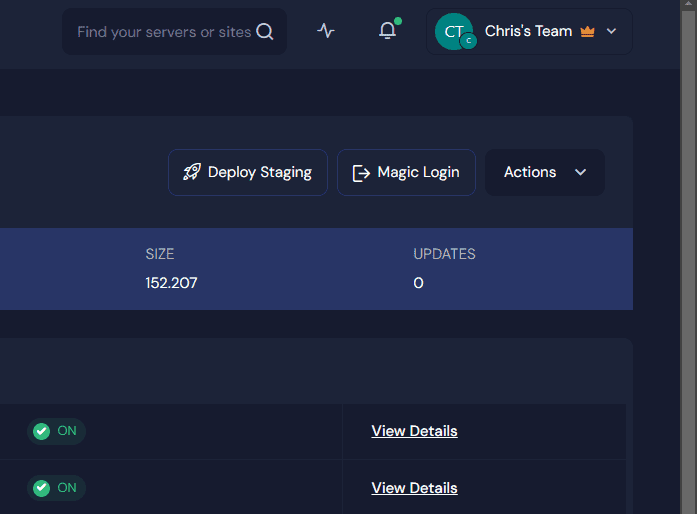
Task: Open the notifications bell
Action: [x=388, y=31]
